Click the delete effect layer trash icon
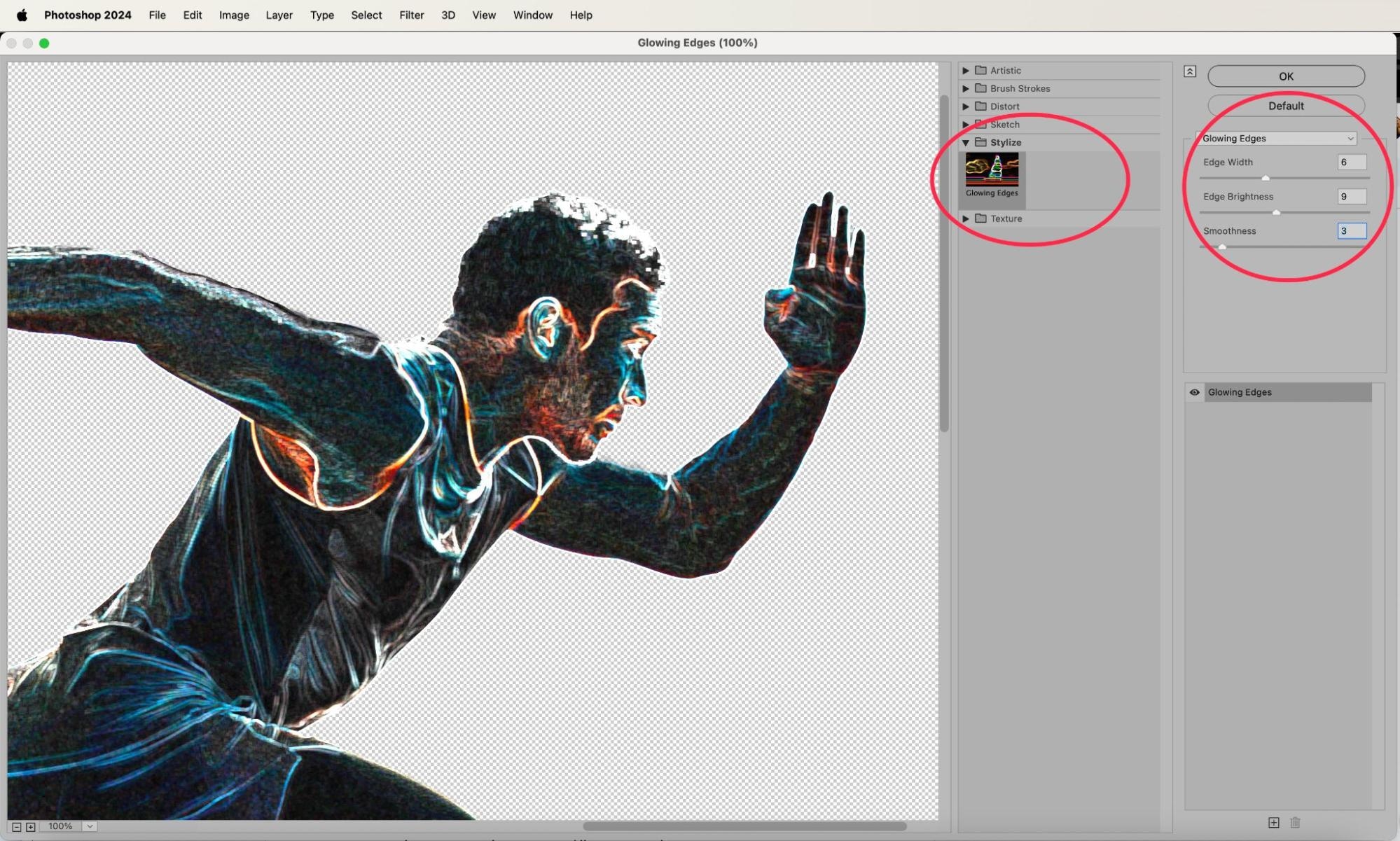Screen dimensions: 1400x841 1295,822
